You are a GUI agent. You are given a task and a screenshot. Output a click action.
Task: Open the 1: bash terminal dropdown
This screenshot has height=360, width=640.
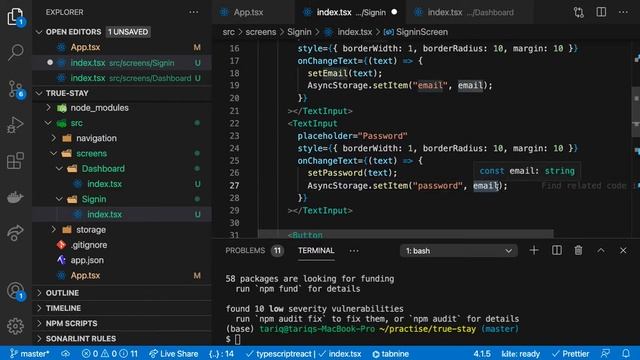coord(459,251)
